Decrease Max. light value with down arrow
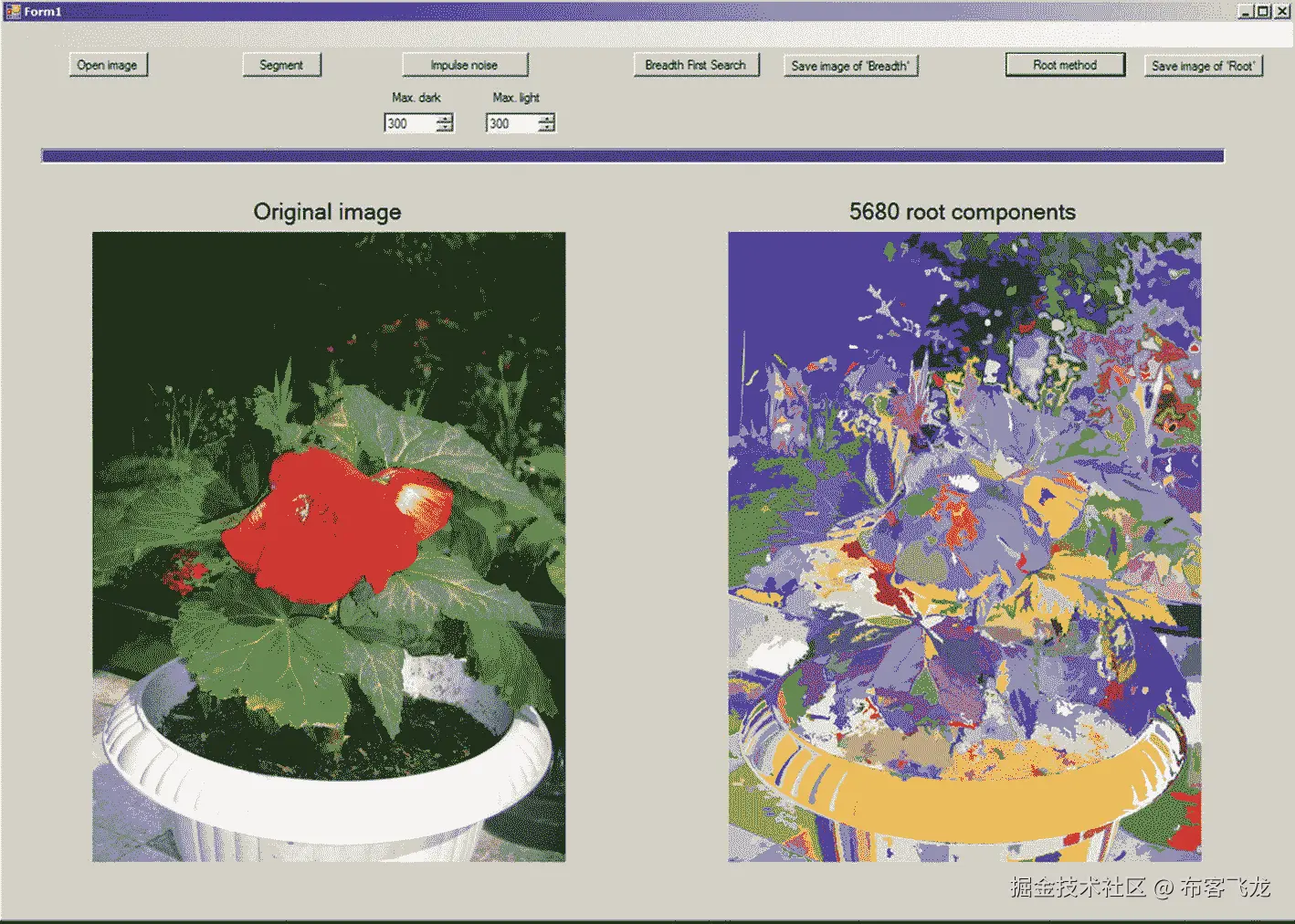1295x924 pixels. pyautogui.click(x=546, y=126)
